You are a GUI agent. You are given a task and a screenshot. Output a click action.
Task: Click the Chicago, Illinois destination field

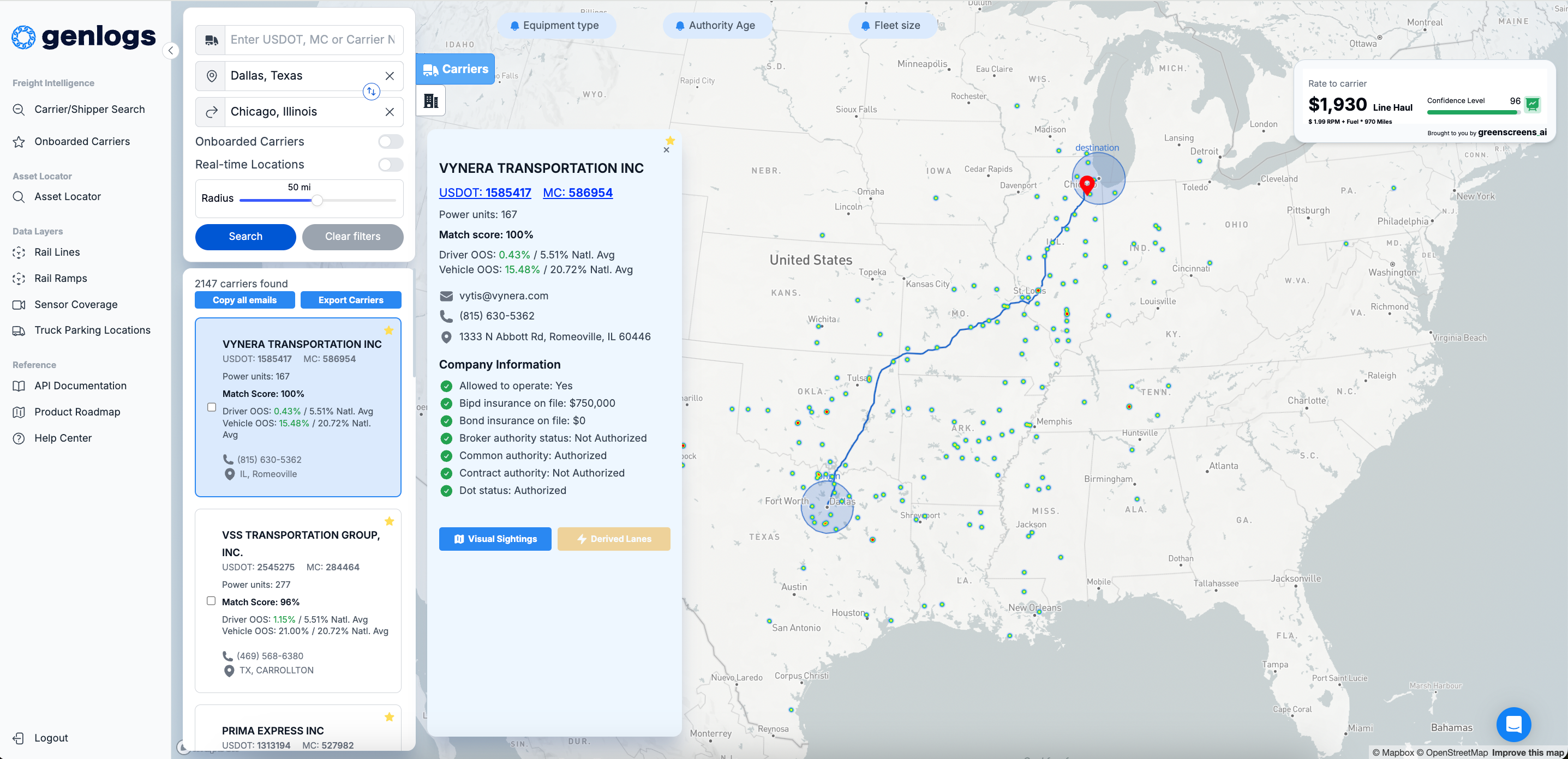(303, 112)
